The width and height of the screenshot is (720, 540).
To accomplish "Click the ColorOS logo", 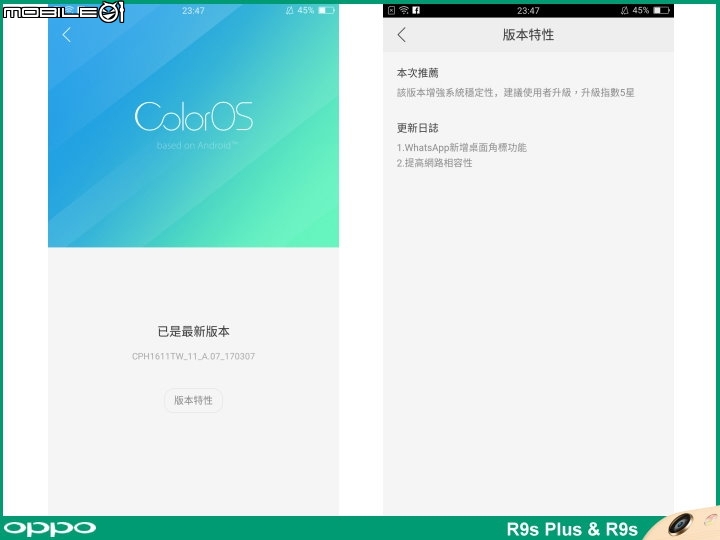I will (x=194, y=117).
